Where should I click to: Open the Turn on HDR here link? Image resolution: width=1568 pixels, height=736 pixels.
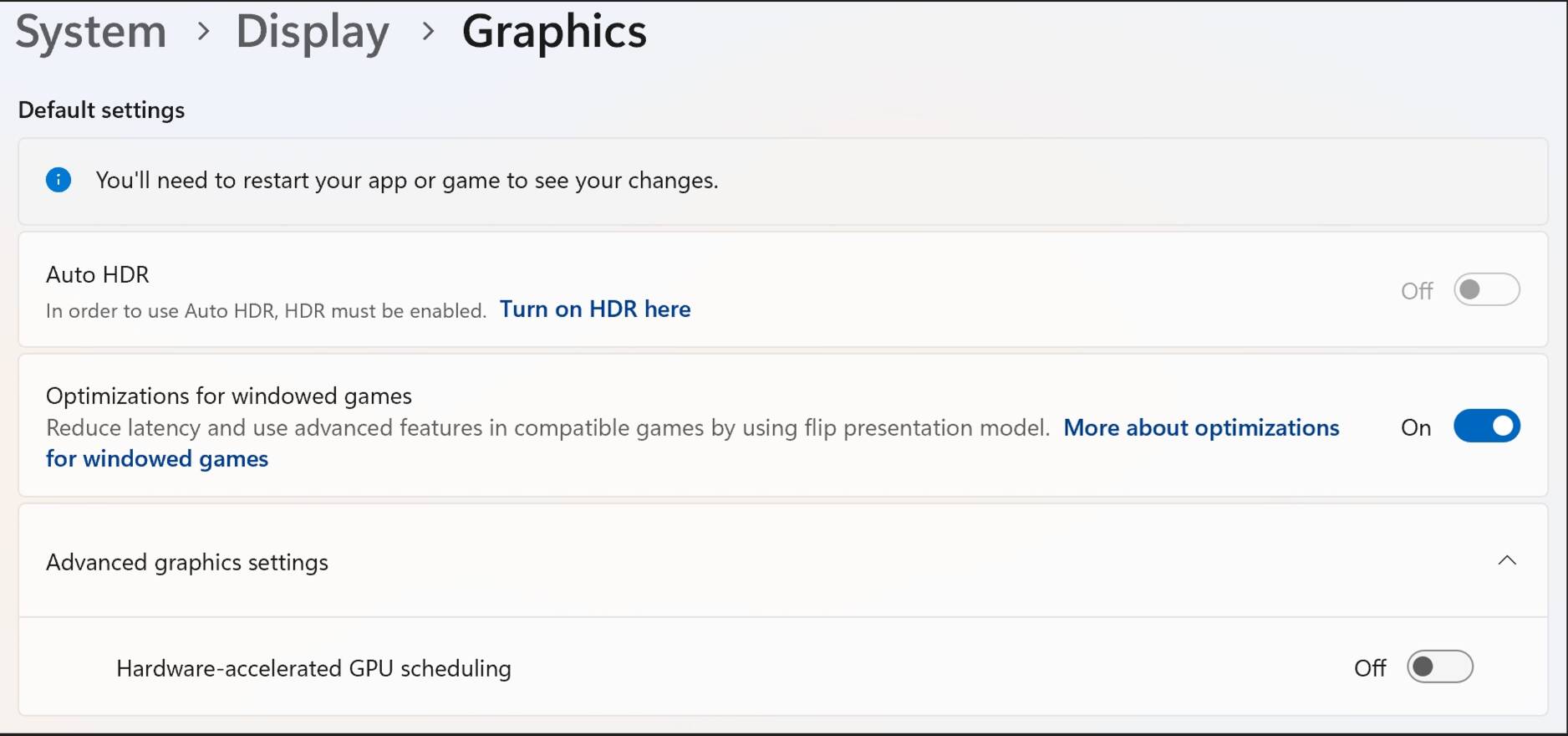point(595,309)
